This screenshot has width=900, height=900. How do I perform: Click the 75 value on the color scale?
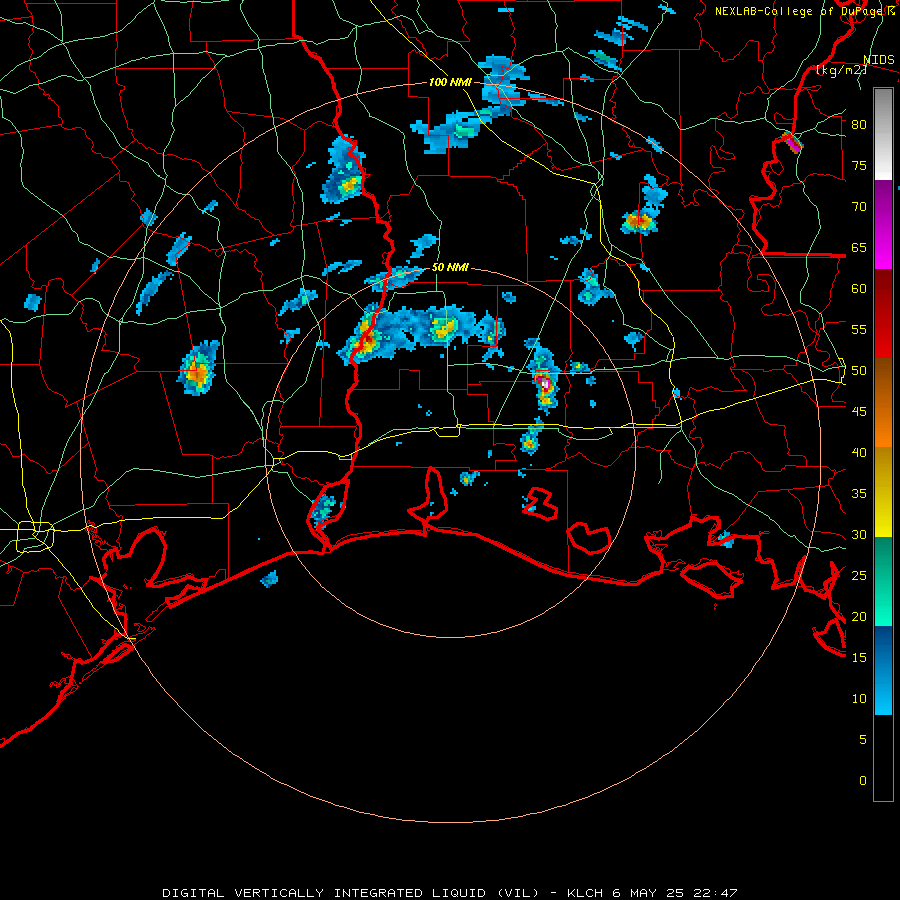[859, 165]
